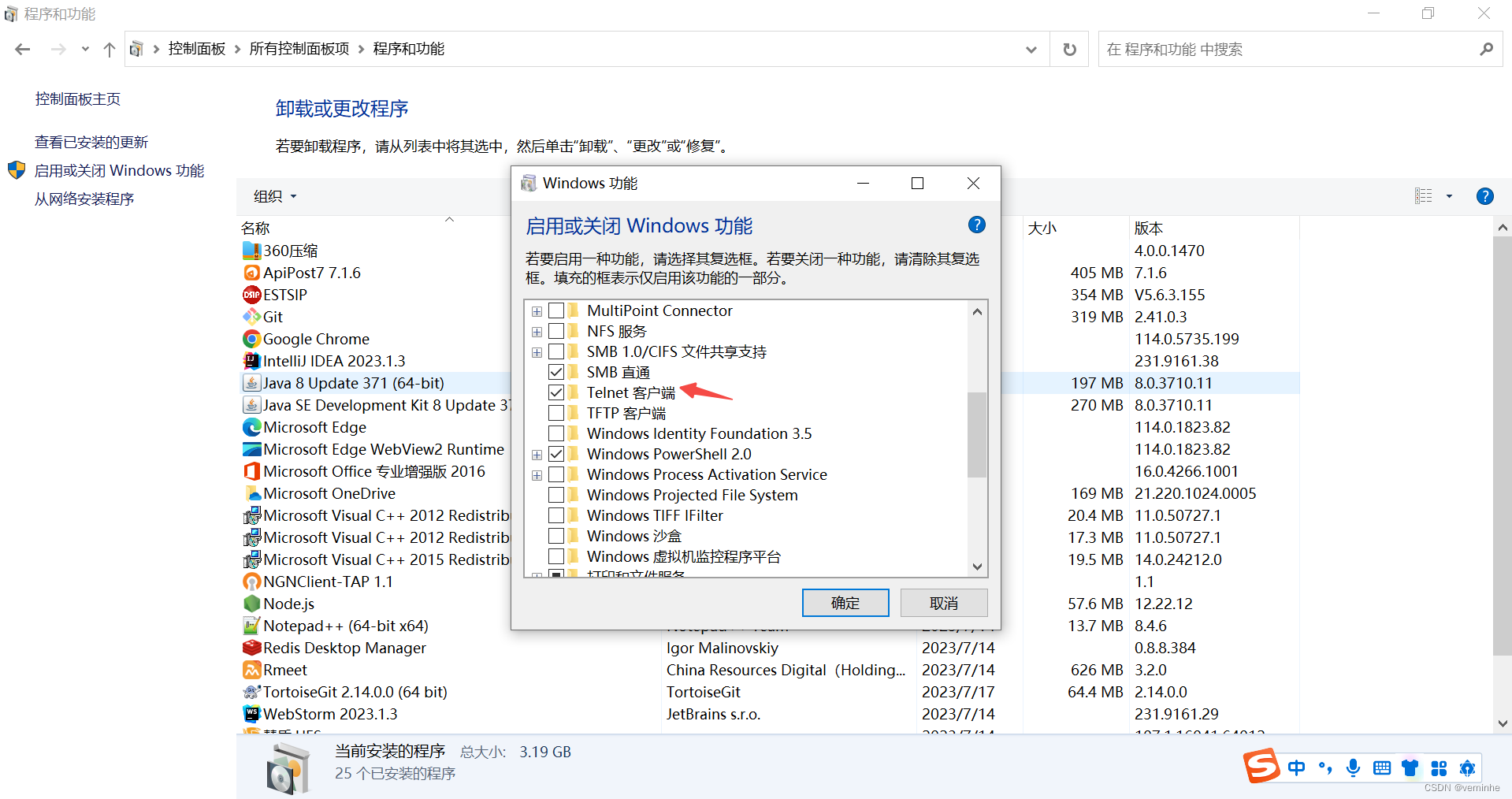Viewport: 1512px width, 799px height.
Task: Click 控制面板 breadcrumb item
Action: (x=197, y=49)
